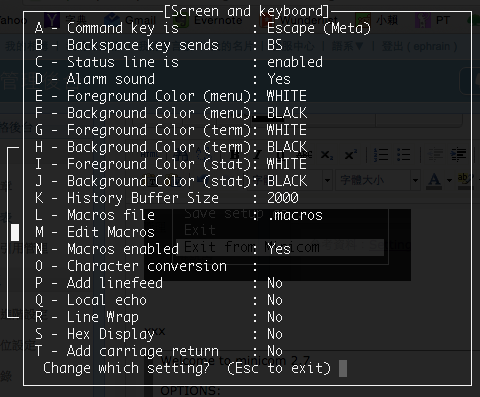Screen dimensions: 480x397
Task: Toggle option S, Hex Display
Action: pyautogui.click(x=159, y=334)
